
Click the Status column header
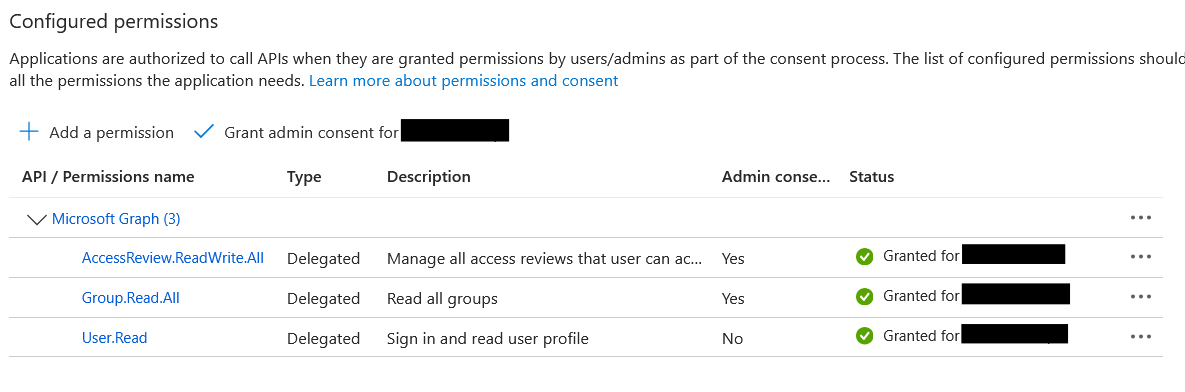point(871,177)
